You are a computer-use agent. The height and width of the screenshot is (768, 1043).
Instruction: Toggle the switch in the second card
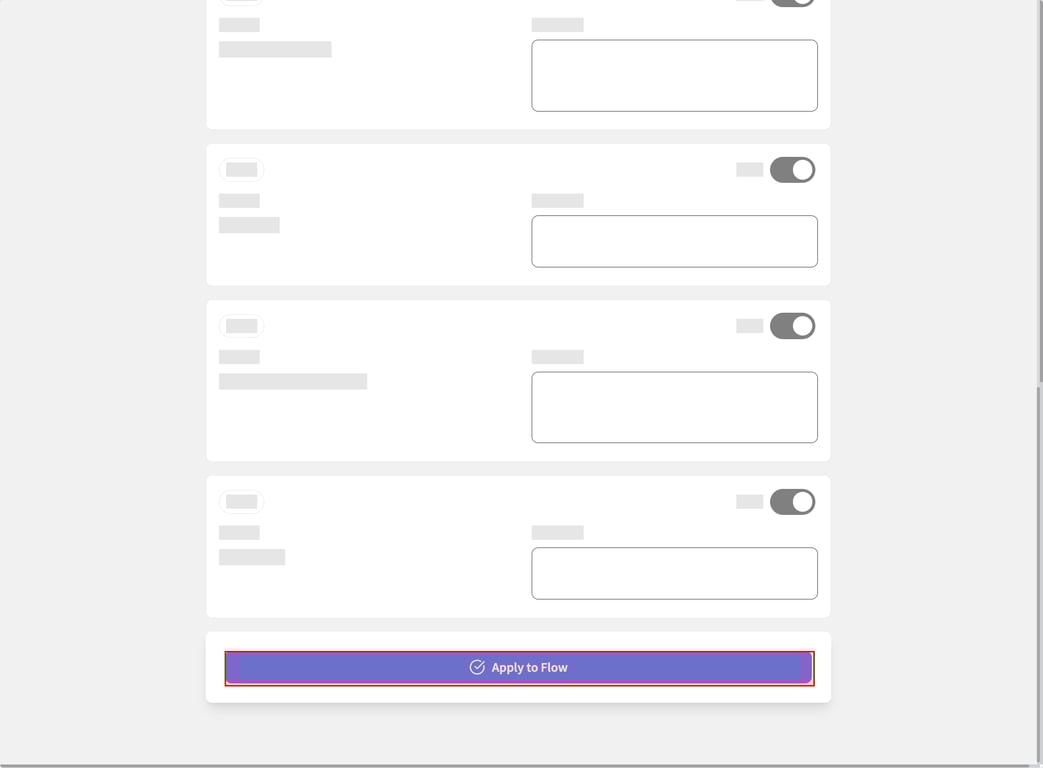coord(792,170)
